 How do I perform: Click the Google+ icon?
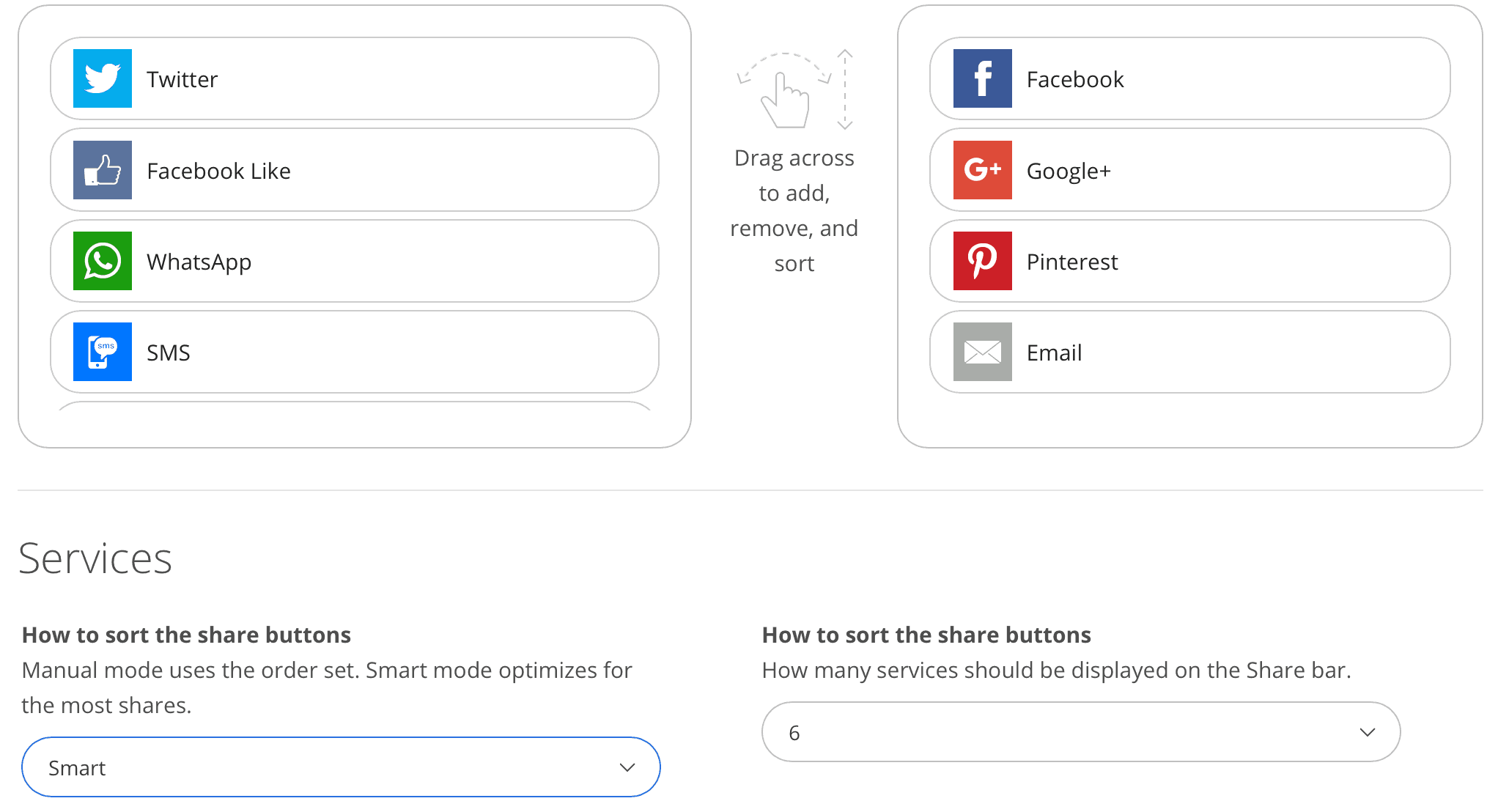click(x=982, y=169)
